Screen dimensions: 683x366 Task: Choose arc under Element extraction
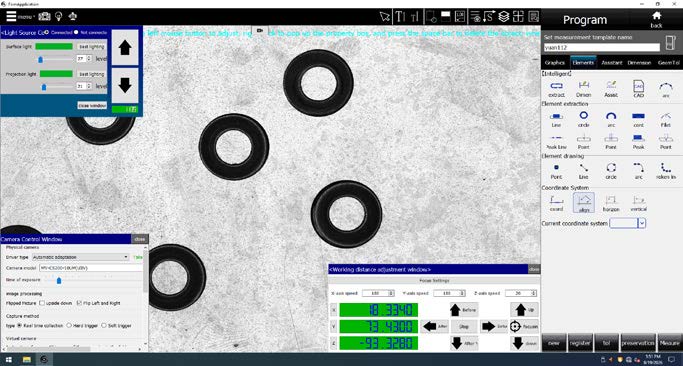click(x=611, y=119)
